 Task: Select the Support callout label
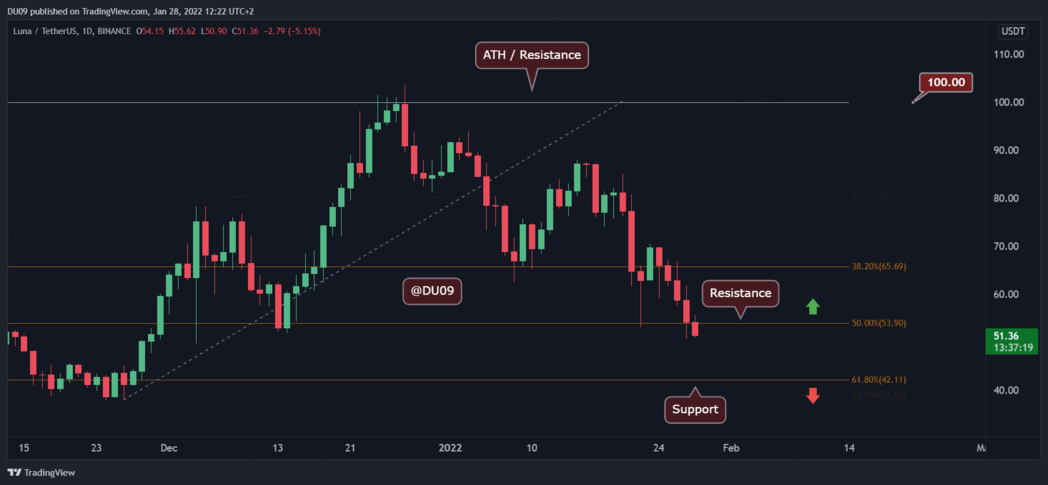[x=694, y=409]
